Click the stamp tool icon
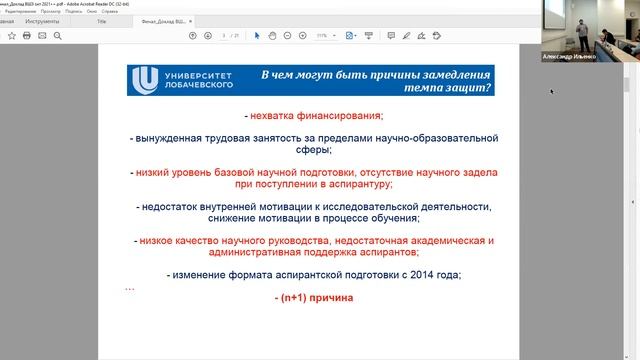640x360 pixels. click(x=437, y=36)
